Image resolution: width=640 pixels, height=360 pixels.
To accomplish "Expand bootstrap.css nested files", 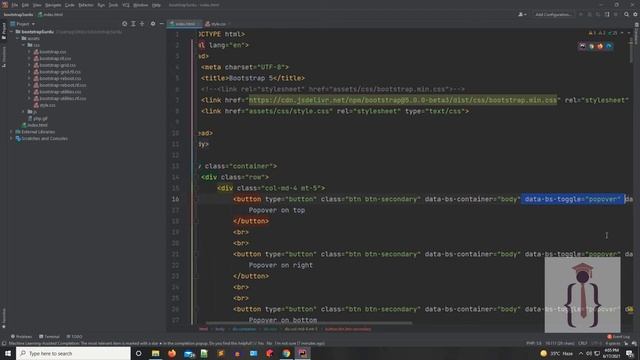I will pos(29,52).
